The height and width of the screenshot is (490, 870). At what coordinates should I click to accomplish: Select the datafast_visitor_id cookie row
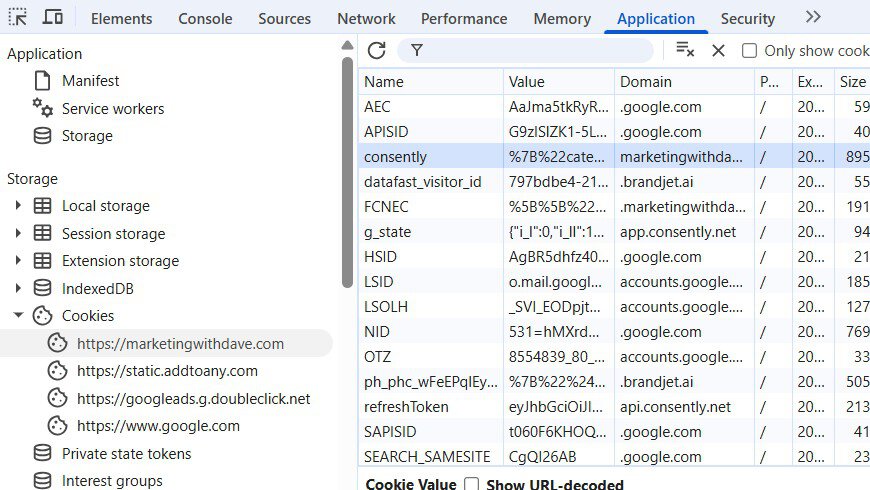614,181
